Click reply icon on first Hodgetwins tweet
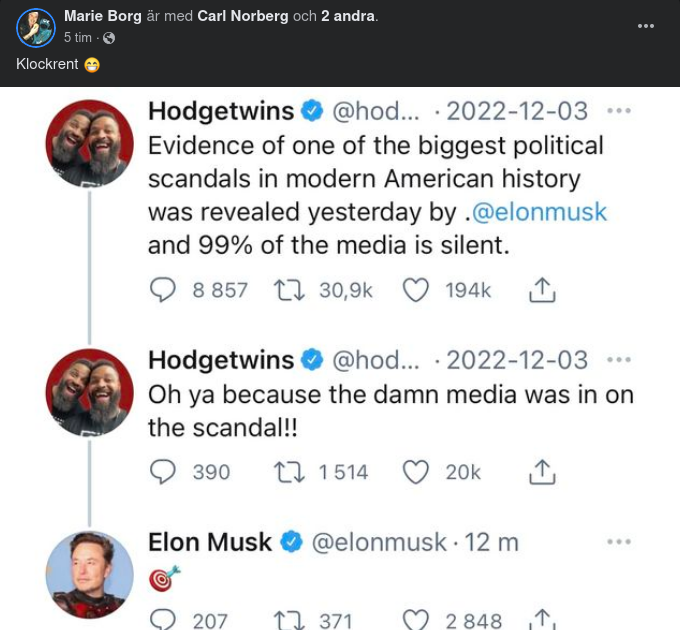680x630 pixels. [x=163, y=290]
